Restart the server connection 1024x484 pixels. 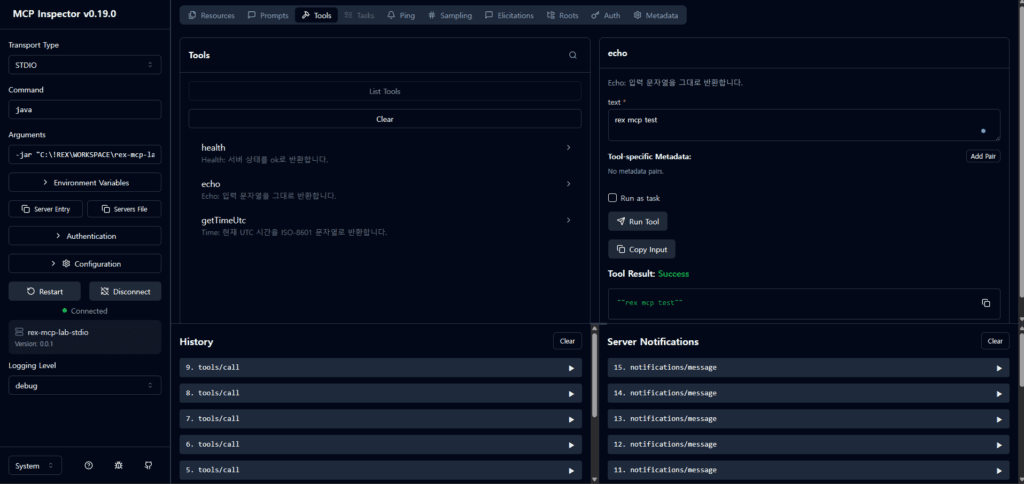[45, 291]
